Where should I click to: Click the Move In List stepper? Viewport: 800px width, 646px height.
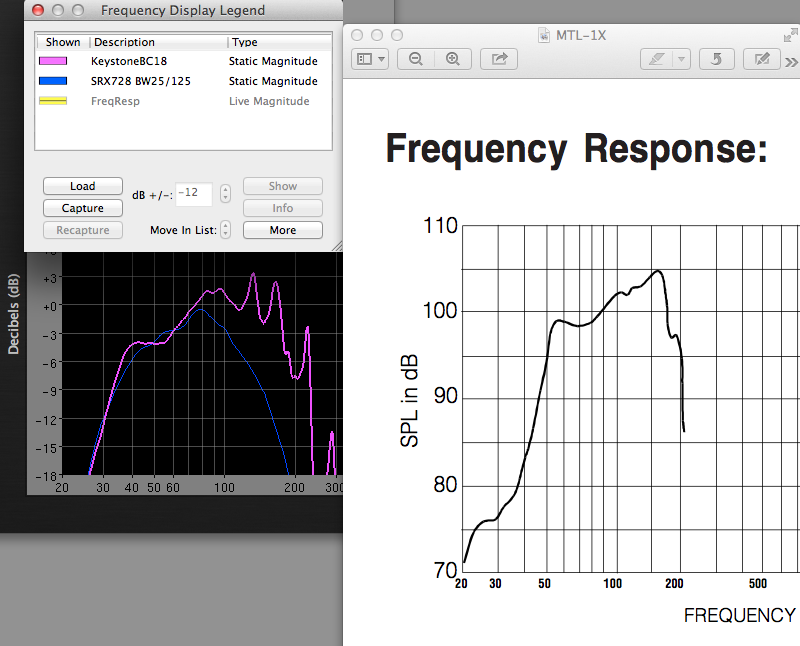pos(225,230)
